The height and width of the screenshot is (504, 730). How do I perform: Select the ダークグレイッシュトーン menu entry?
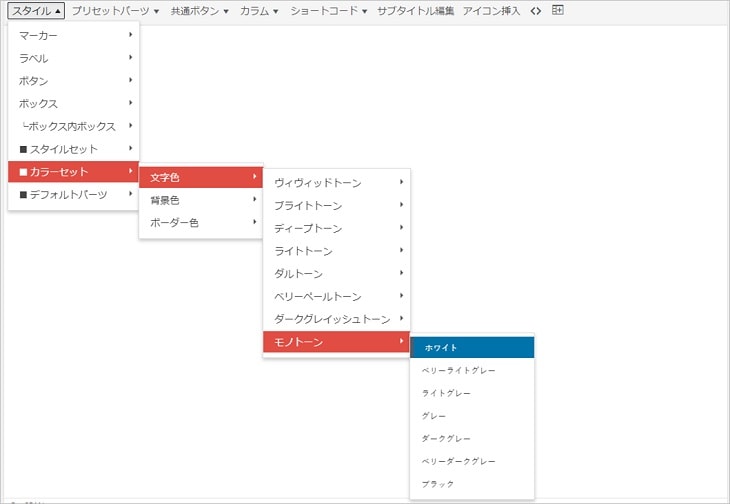pos(337,319)
